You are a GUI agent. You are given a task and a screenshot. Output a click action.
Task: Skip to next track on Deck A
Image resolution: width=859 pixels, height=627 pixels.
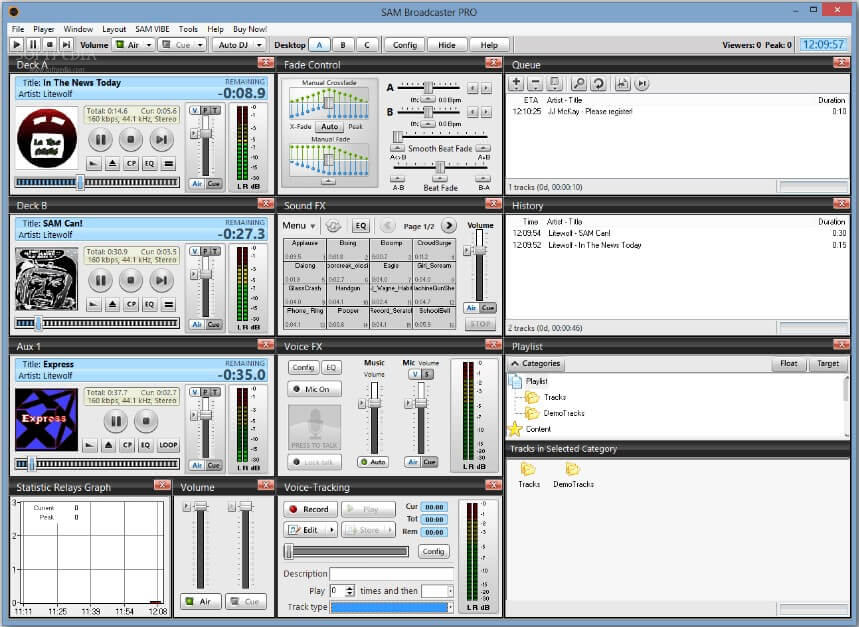(x=161, y=139)
